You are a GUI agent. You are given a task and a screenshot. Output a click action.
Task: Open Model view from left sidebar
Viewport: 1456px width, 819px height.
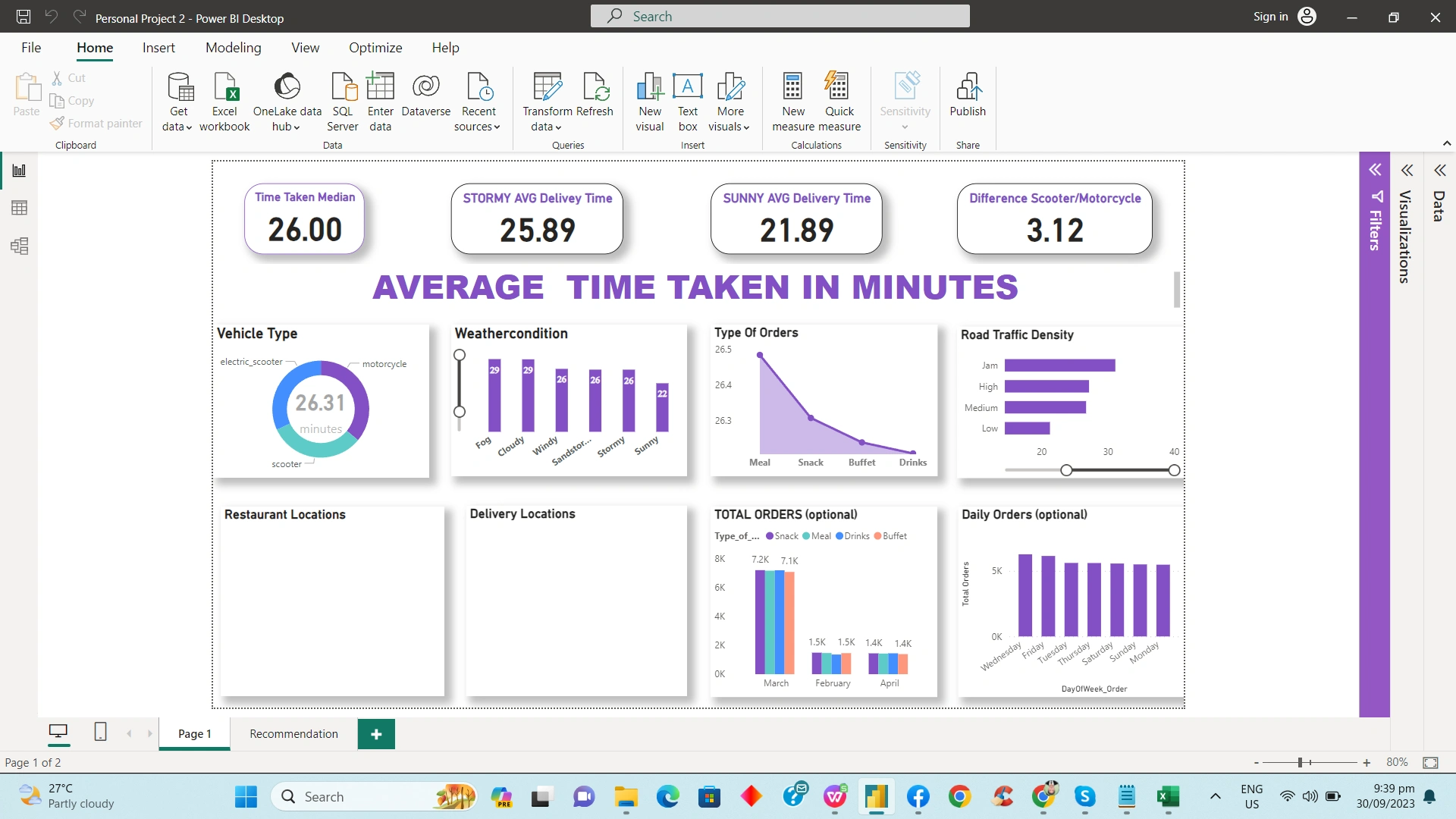19,246
